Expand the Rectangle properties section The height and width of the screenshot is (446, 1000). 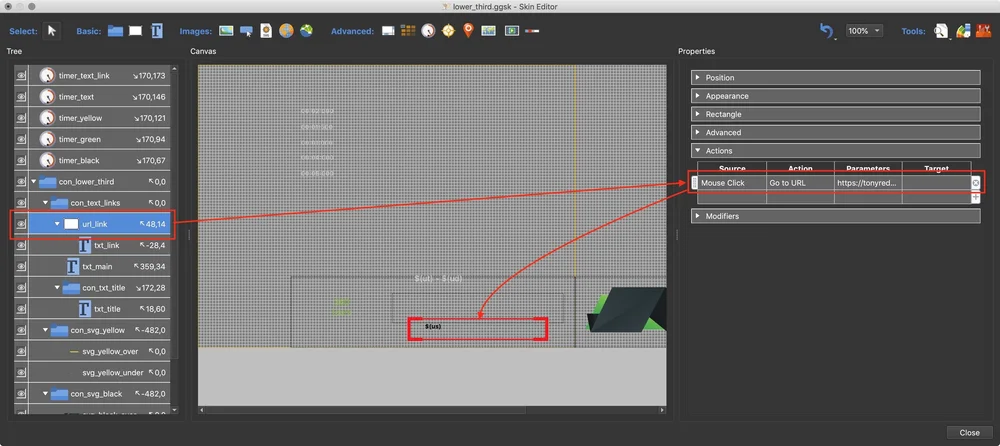[835, 114]
